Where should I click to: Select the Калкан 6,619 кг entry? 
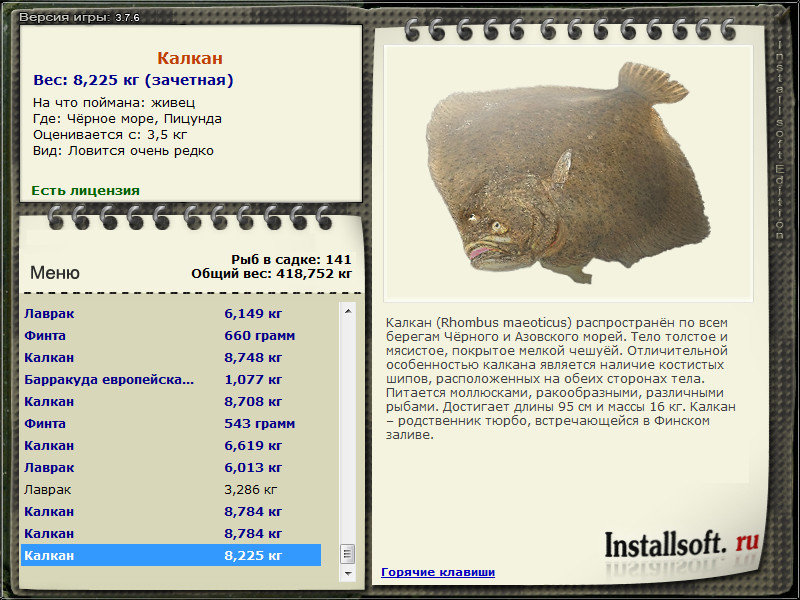tap(171, 445)
